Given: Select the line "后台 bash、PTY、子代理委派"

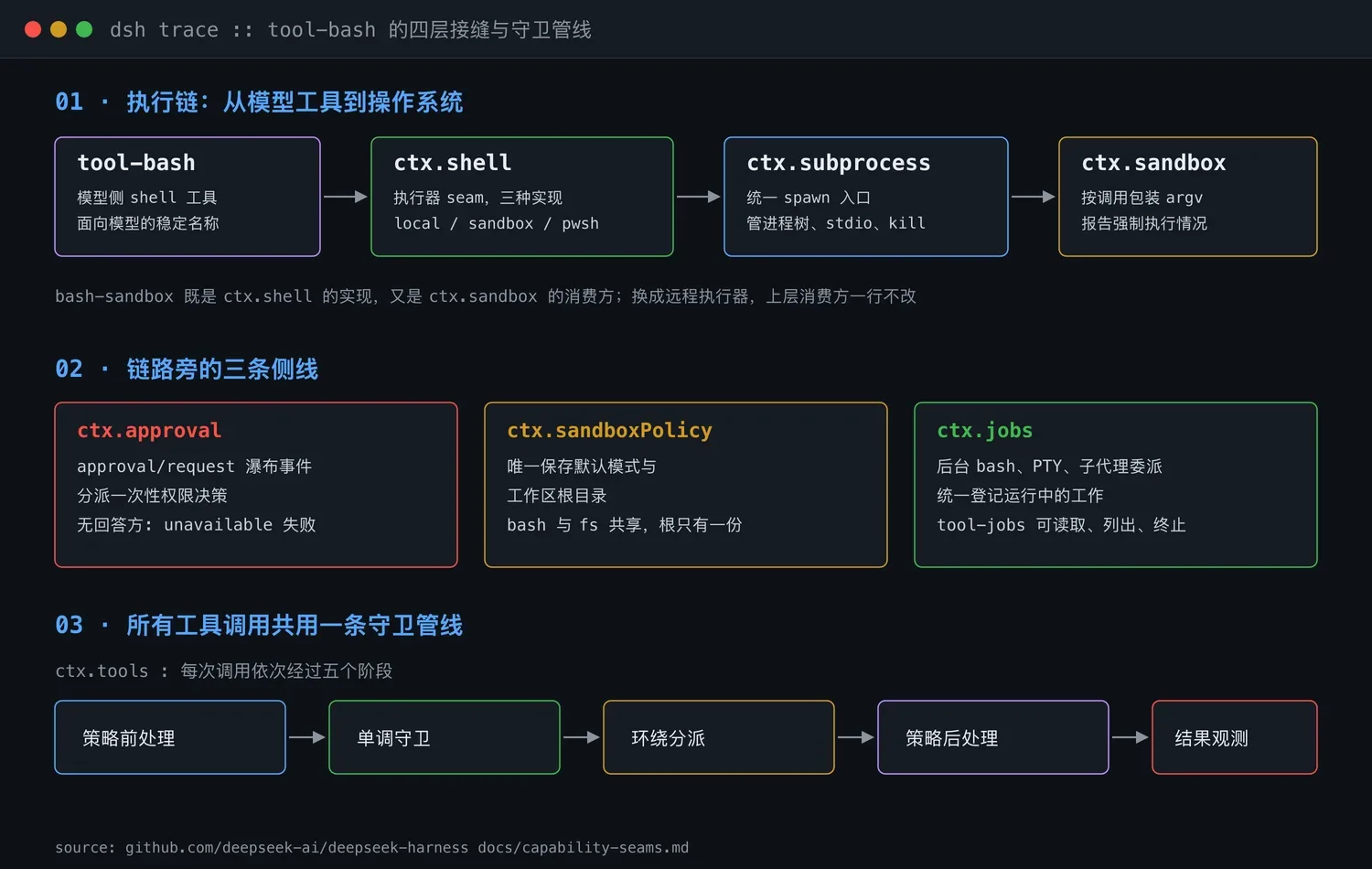Looking at the screenshot, I should point(1050,467).
